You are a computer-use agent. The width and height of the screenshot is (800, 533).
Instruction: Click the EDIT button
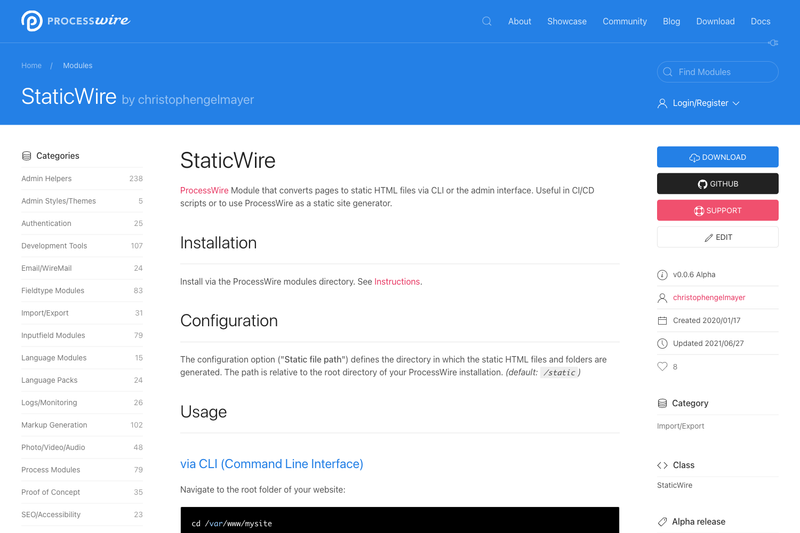point(717,237)
